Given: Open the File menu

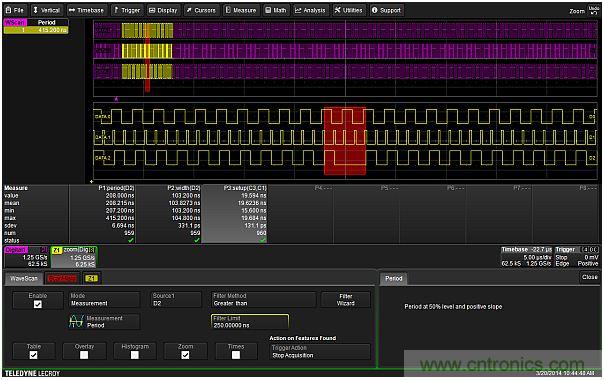Looking at the screenshot, I should tap(15, 10).
